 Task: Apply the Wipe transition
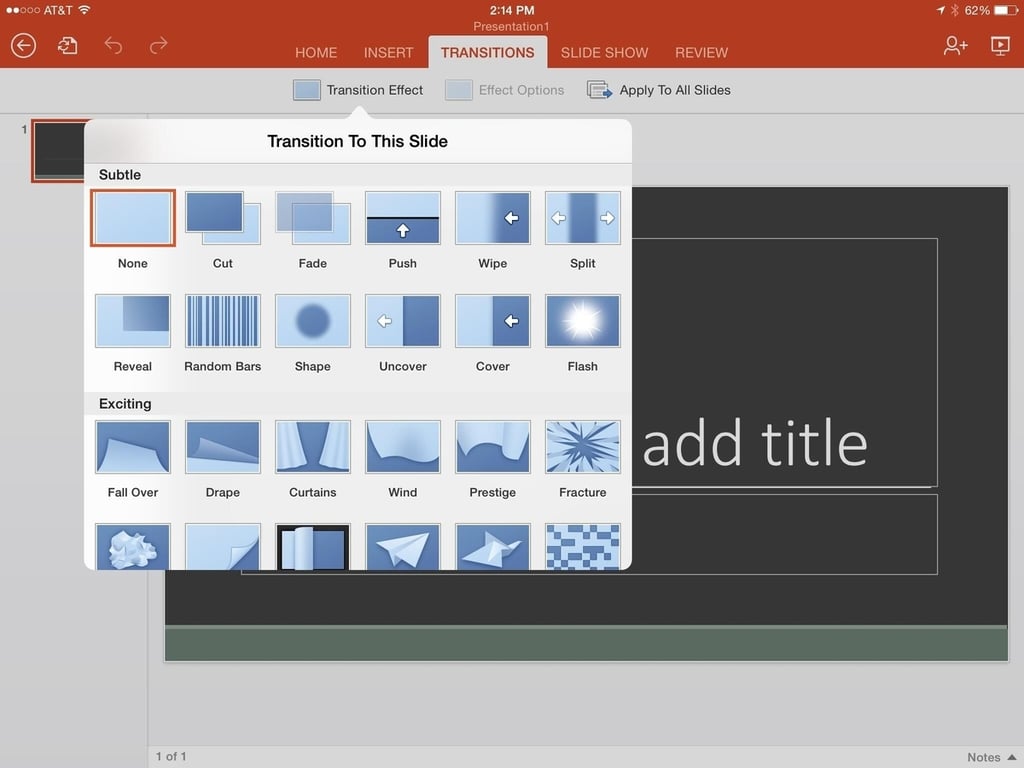492,218
